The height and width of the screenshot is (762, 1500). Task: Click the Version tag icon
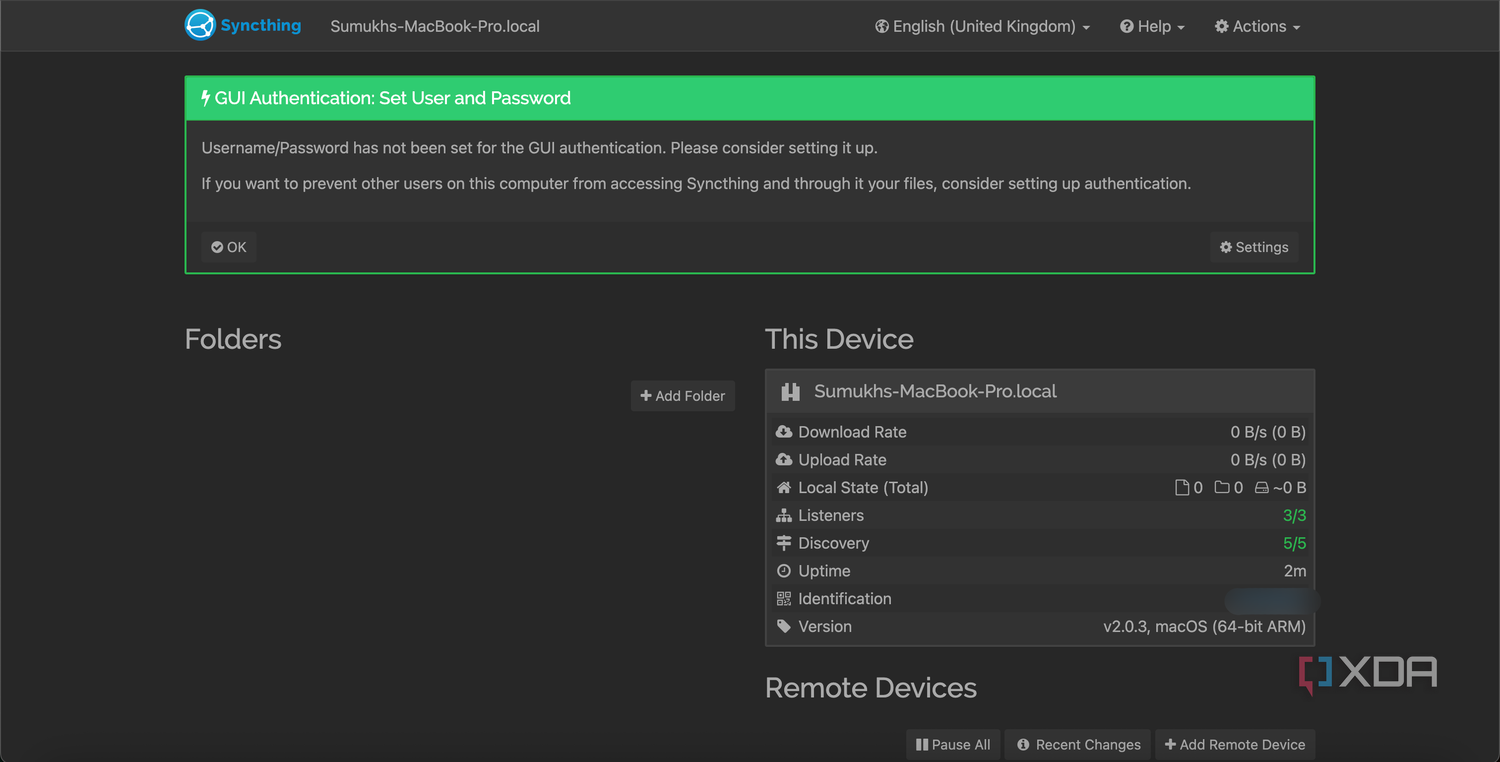784,627
